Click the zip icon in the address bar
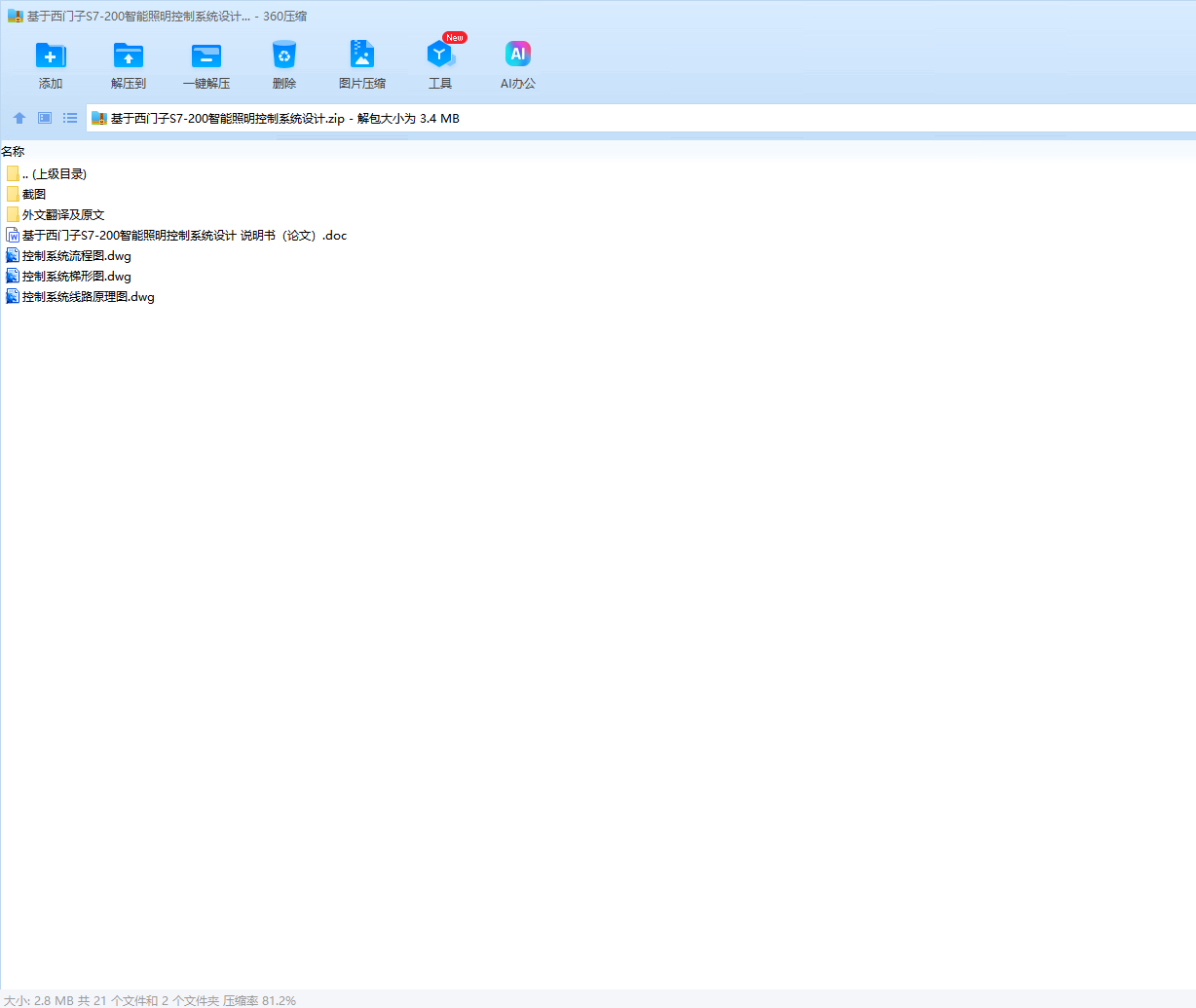The width and height of the screenshot is (1196, 1008). pyautogui.click(x=98, y=118)
